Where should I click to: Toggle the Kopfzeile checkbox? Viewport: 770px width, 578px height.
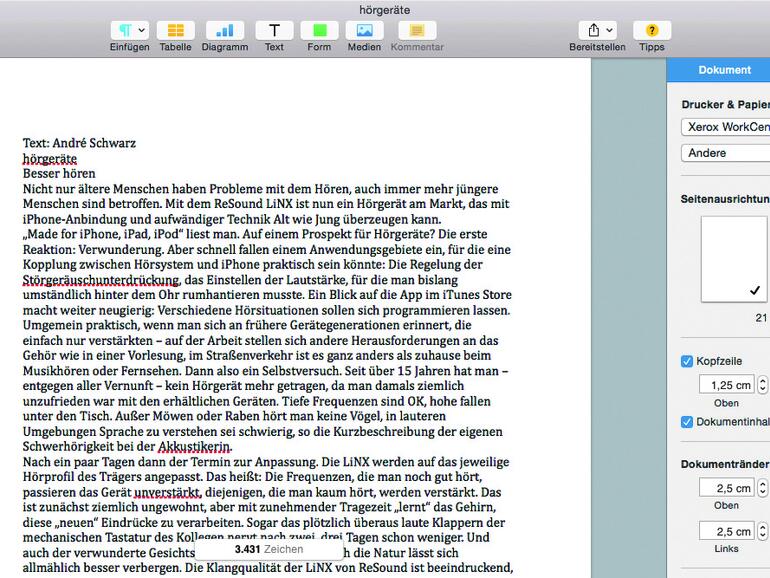point(687,361)
